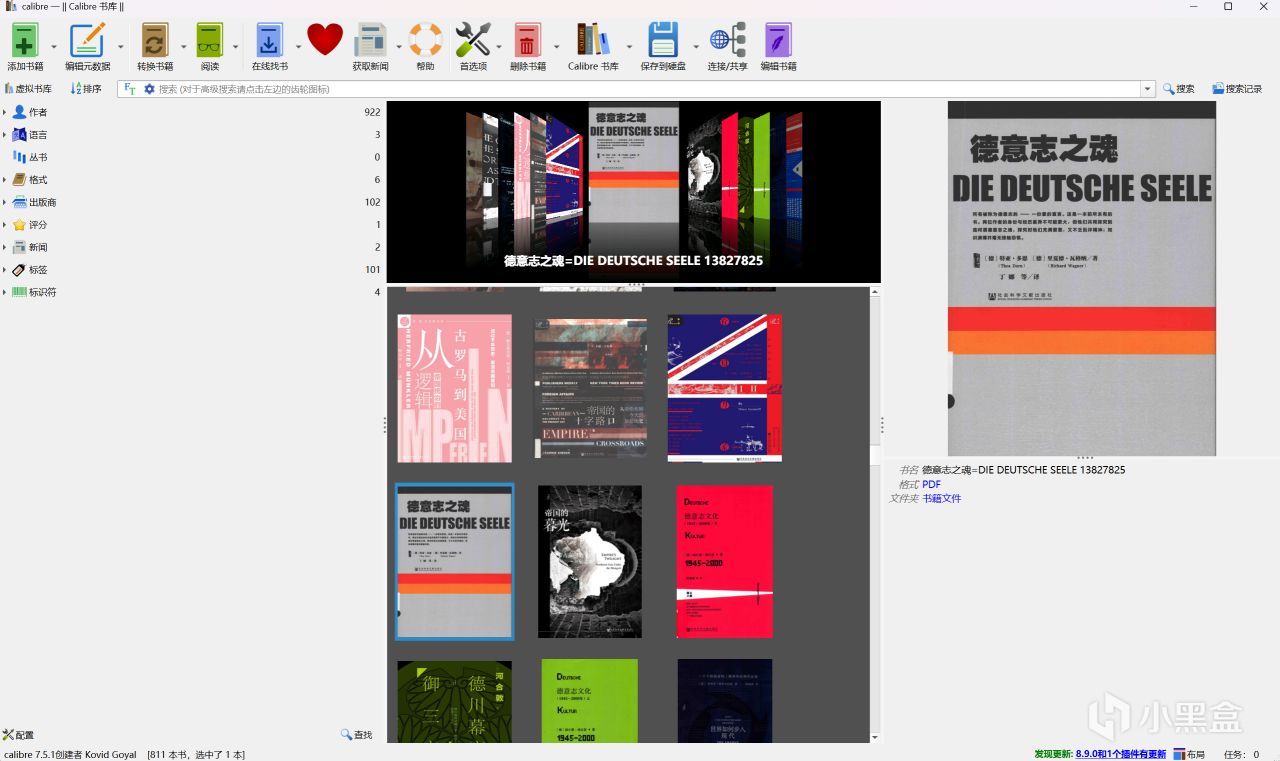Open the 编辑元数据 metadata editor icon
This screenshot has height=761, width=1280.
(87, 40)
